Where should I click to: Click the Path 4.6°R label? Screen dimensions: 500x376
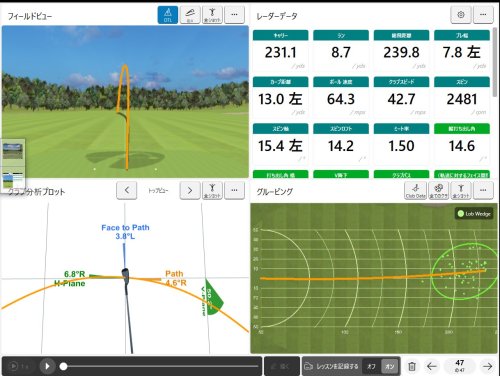tap(176, 278)
